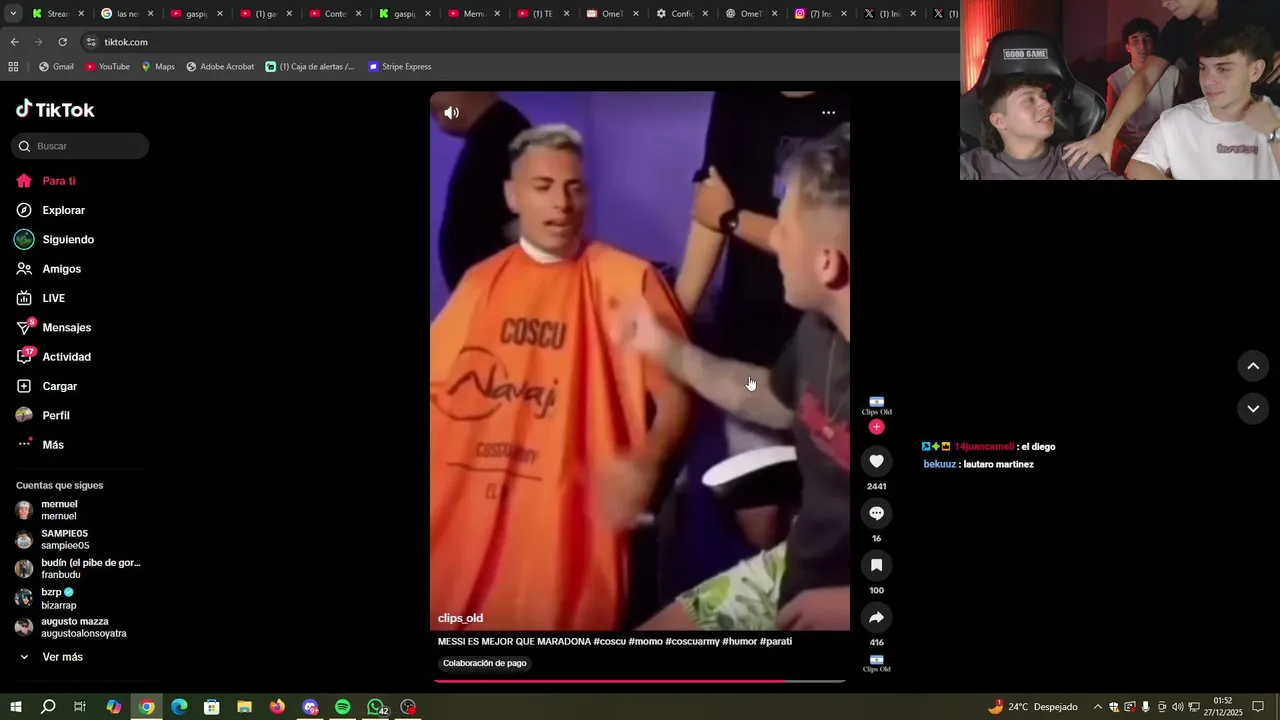Screen dimensions: 1280x720
Task: Open Spotify from the taskbar
Action: click(343, 707)
